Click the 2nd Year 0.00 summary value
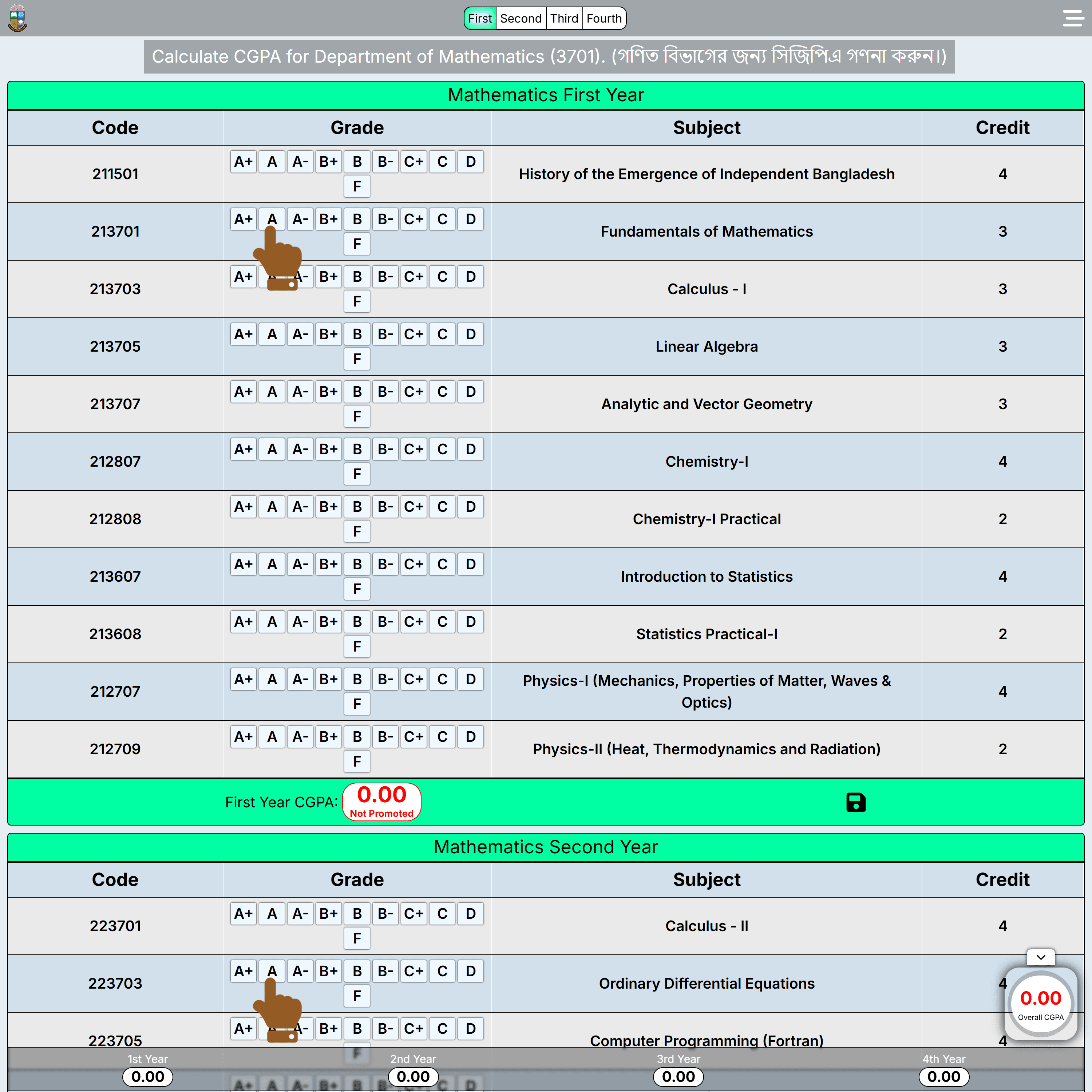This screenshot has width=1092, height=1092. 413,1076
